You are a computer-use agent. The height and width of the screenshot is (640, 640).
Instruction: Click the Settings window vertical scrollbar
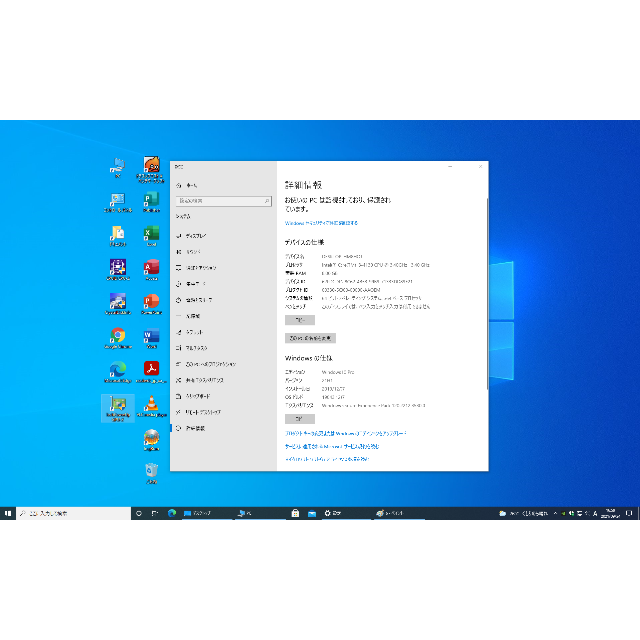[x=487, y=294]
